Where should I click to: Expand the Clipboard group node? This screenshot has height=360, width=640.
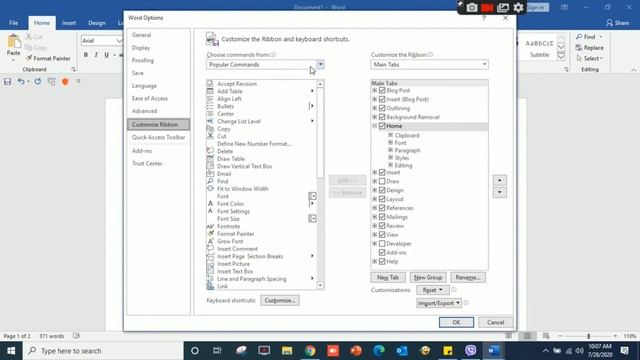391,135
